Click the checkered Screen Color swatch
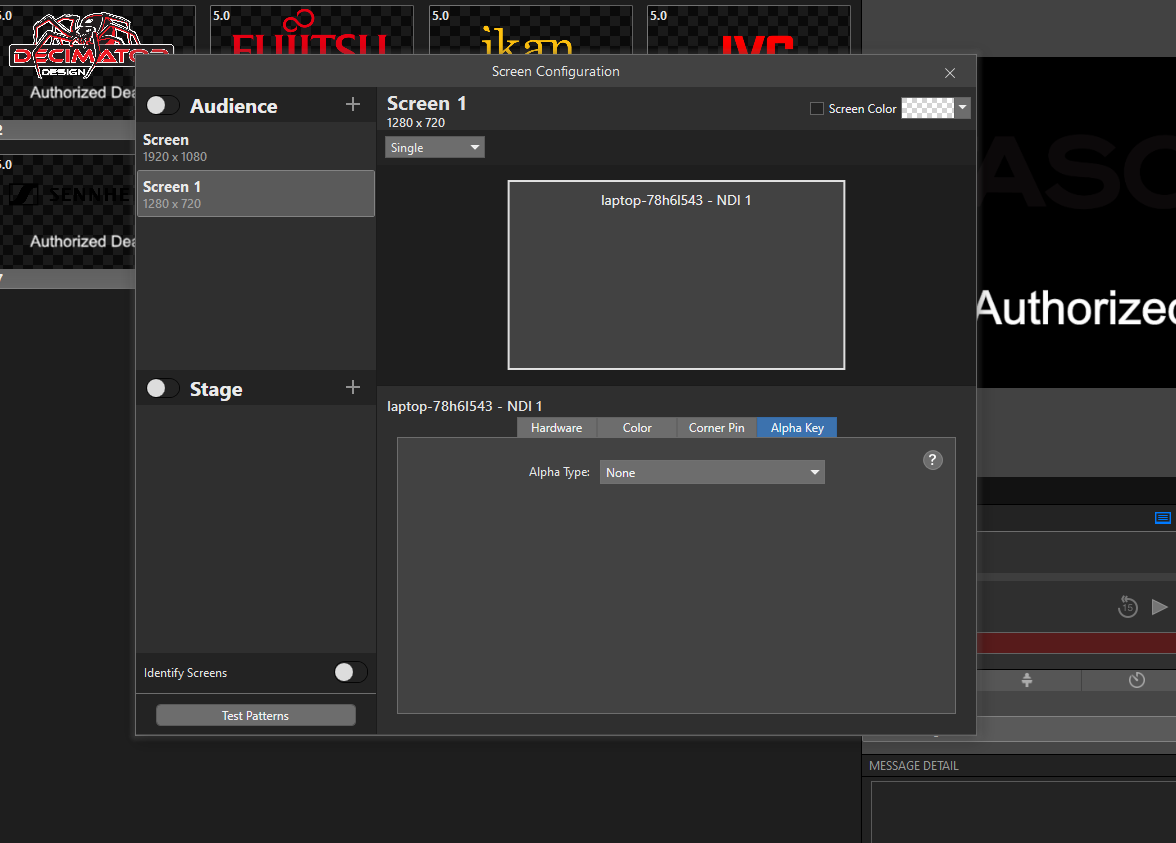 [928, 108]
